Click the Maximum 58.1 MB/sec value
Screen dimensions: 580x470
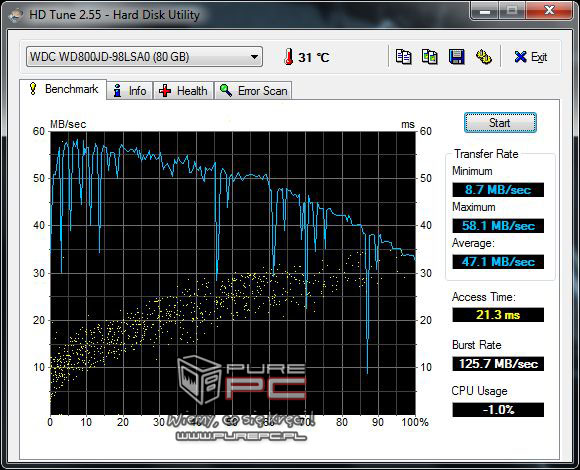pos(498,226)
